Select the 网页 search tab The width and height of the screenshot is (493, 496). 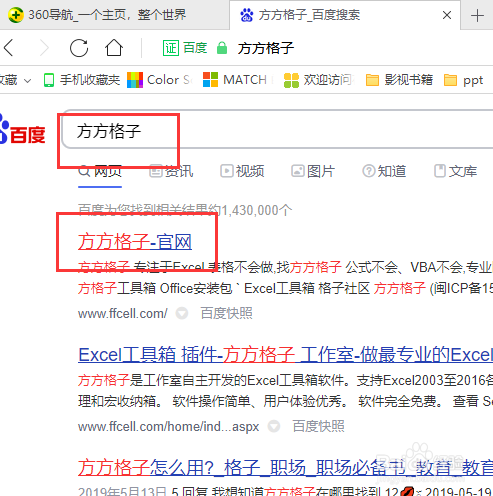point(100,171)
